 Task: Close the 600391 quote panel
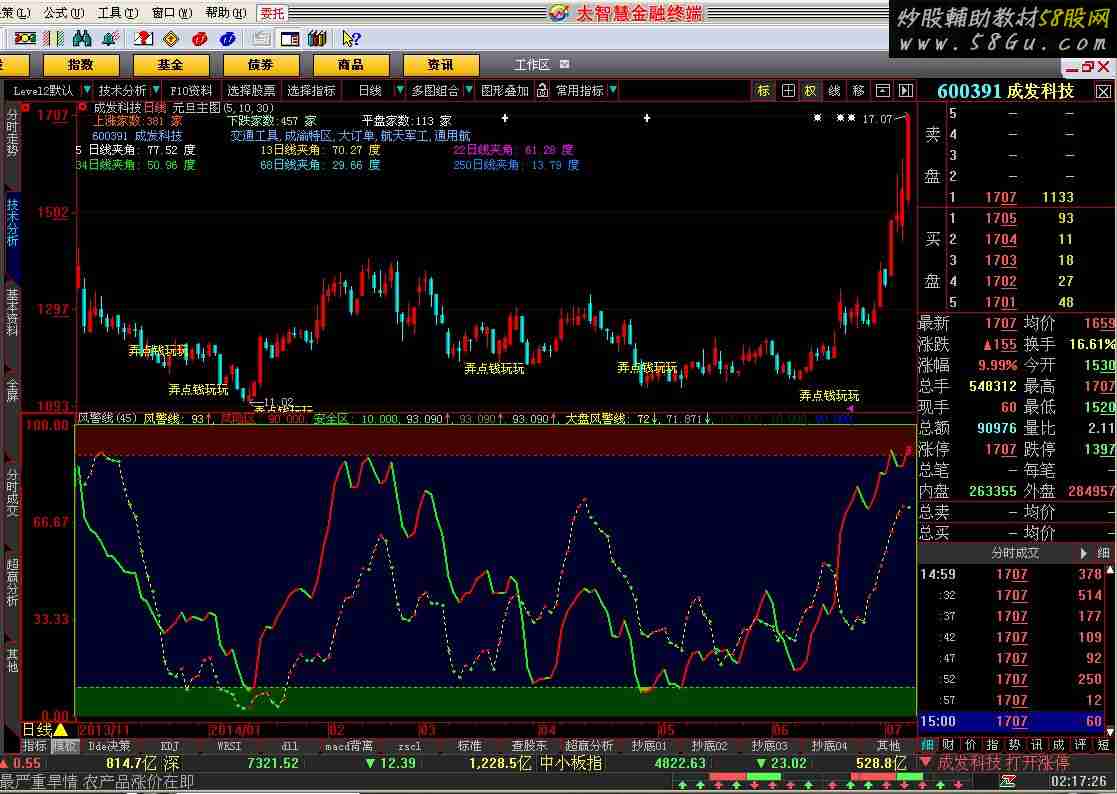pyautogui.click(x=1103, y=91)
